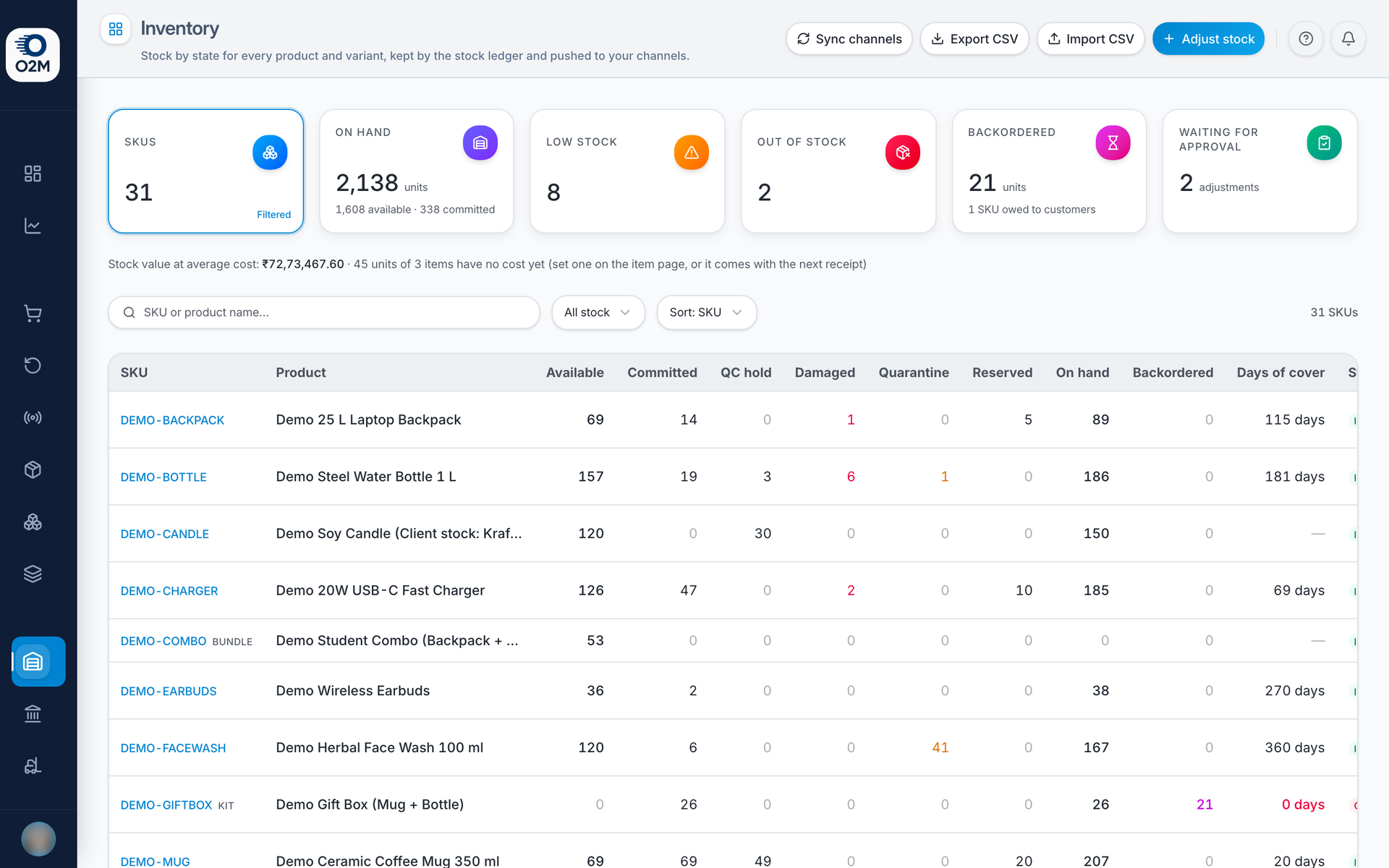This screenshot has width=1389, height=868.
Task: Click the Days of cover column header
Action: click(1280, 373)
